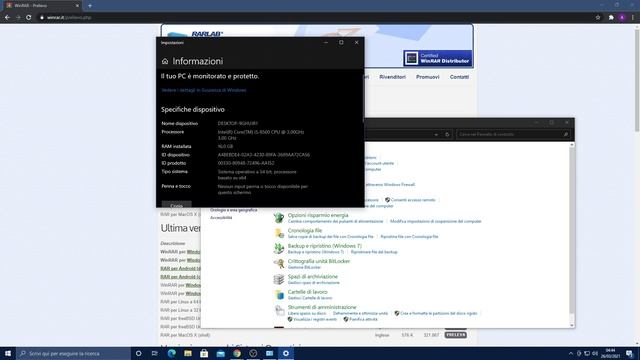This screenshot has height=360, width=640.
Task: Open the Cronologia file icon
Action: [279, 233]
